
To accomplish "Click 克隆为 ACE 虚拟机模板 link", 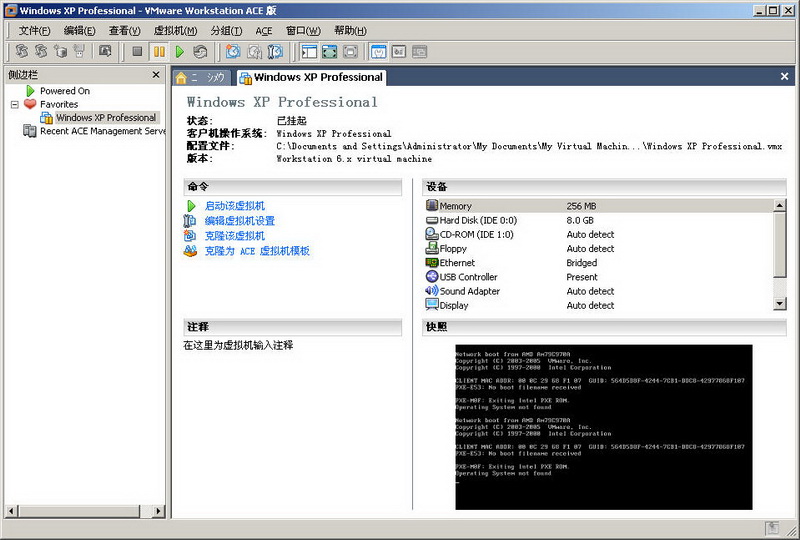I will point(257,251).
